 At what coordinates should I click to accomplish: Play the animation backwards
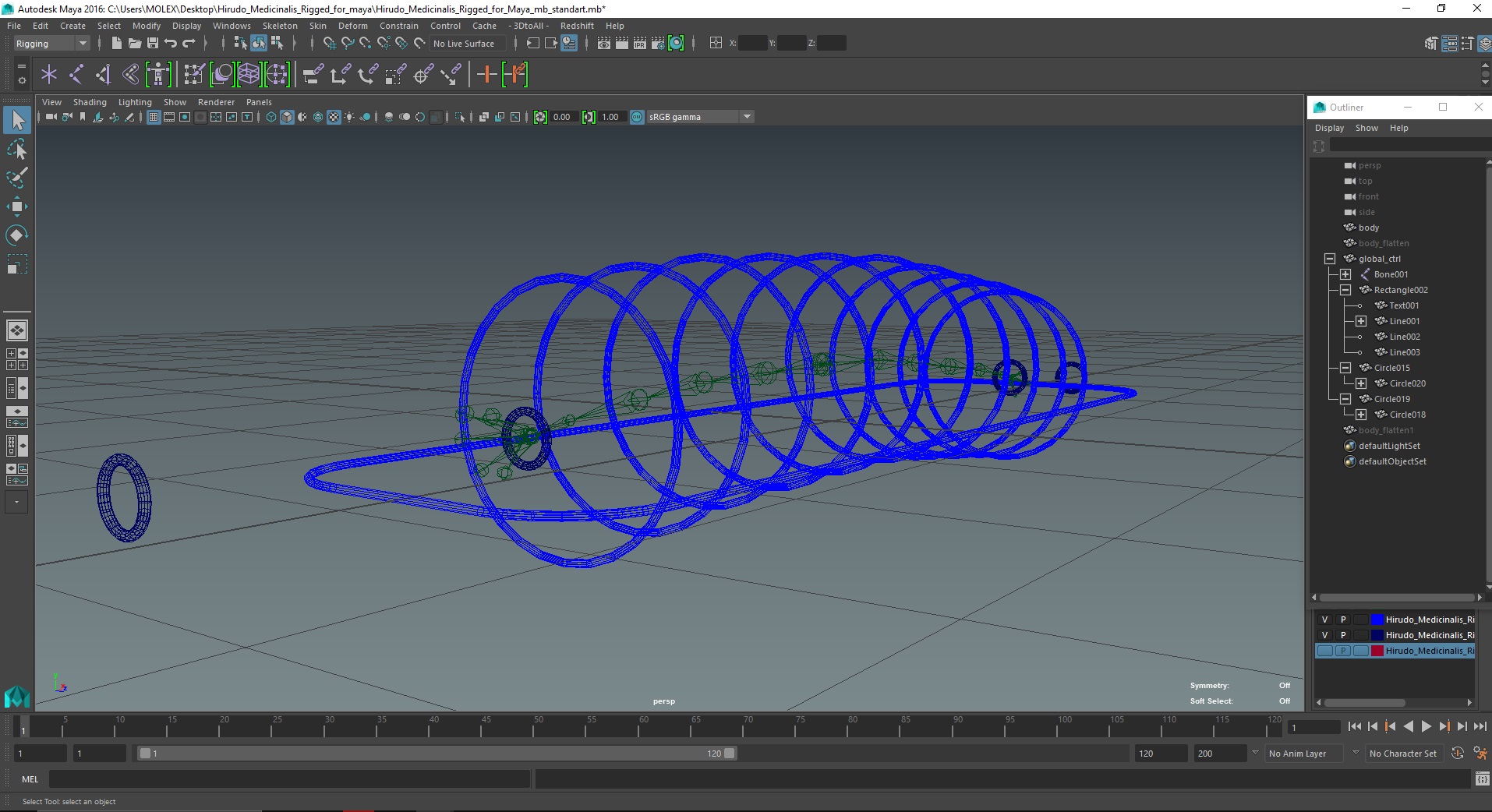coord(1408,726)
